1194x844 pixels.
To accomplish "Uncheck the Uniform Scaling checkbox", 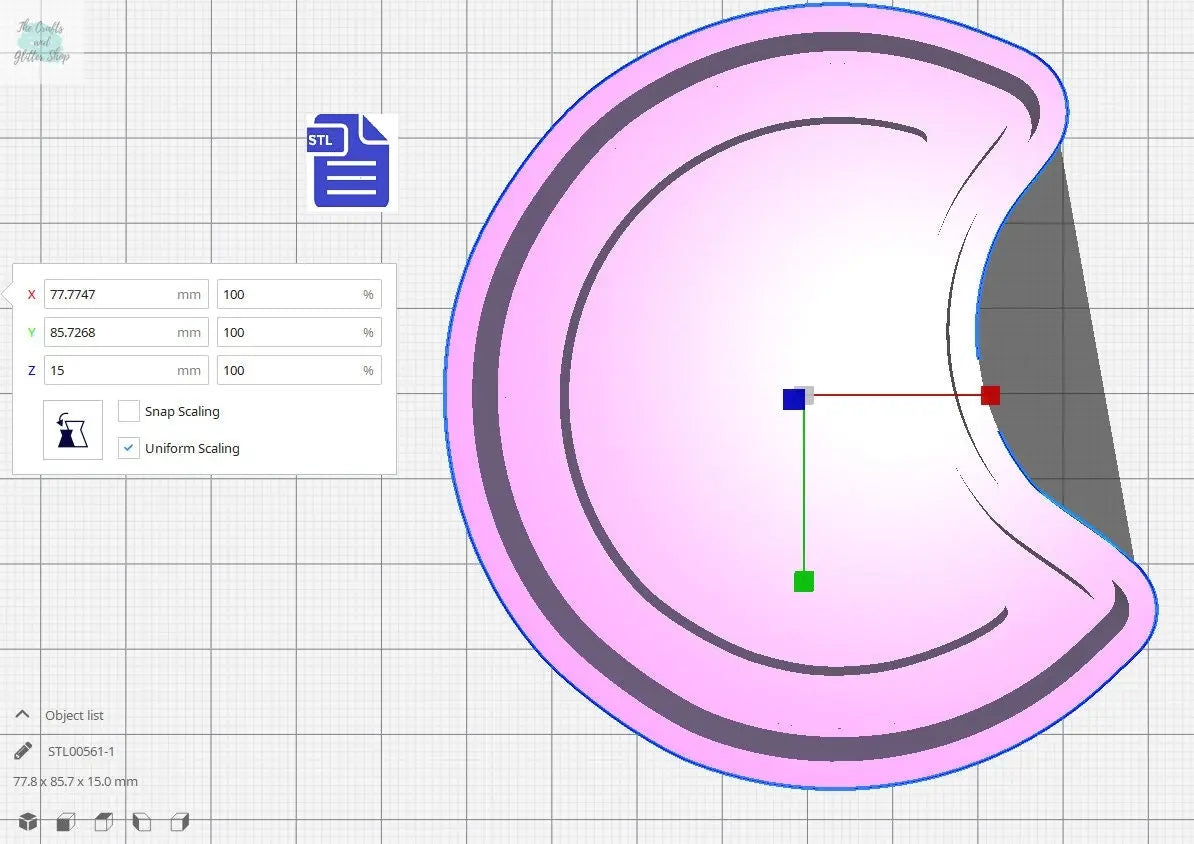I will pyautogui.click(x=128, y=448).
